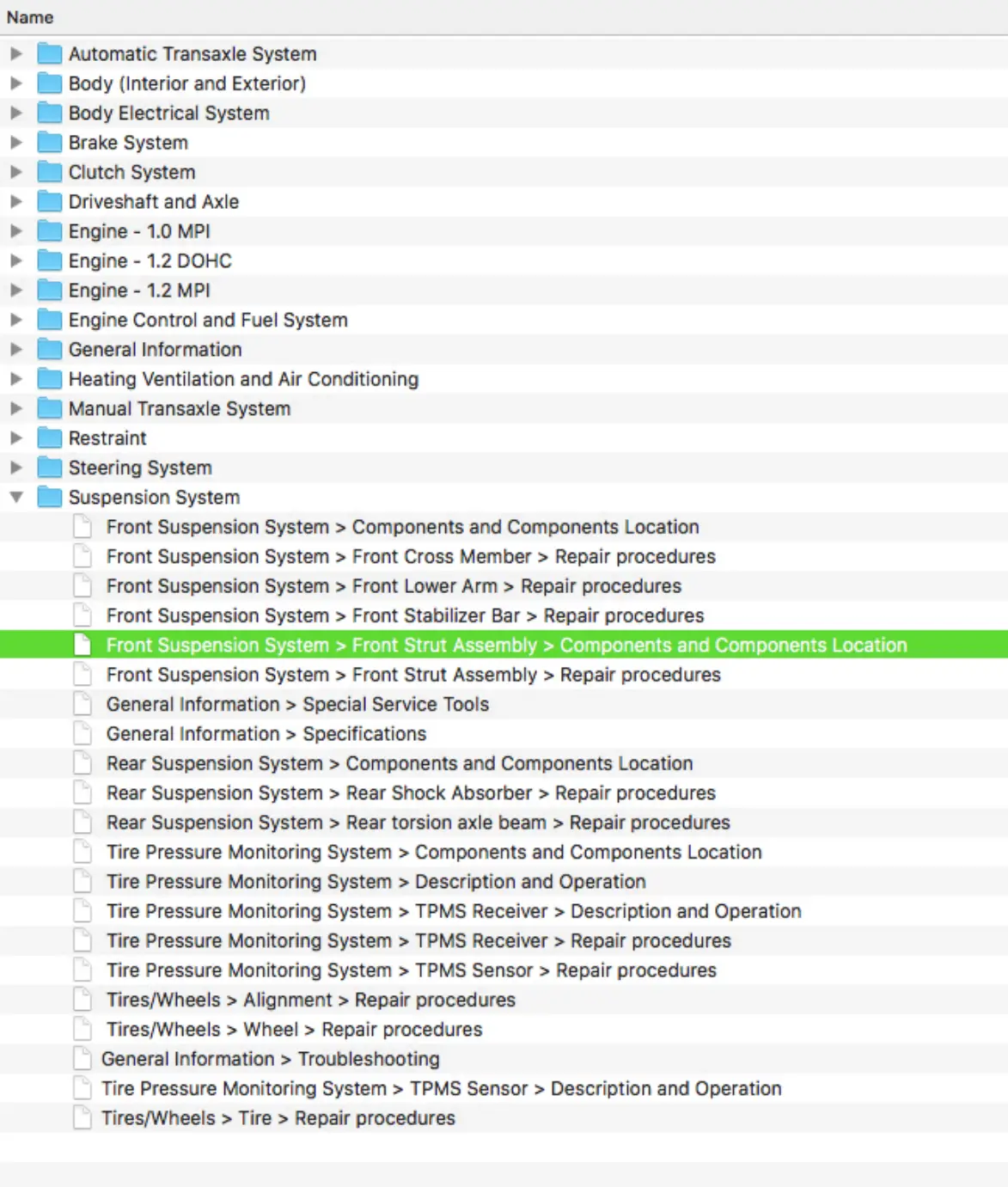Expand the Clutch System disclosure triangle

[x=16, y=172]
